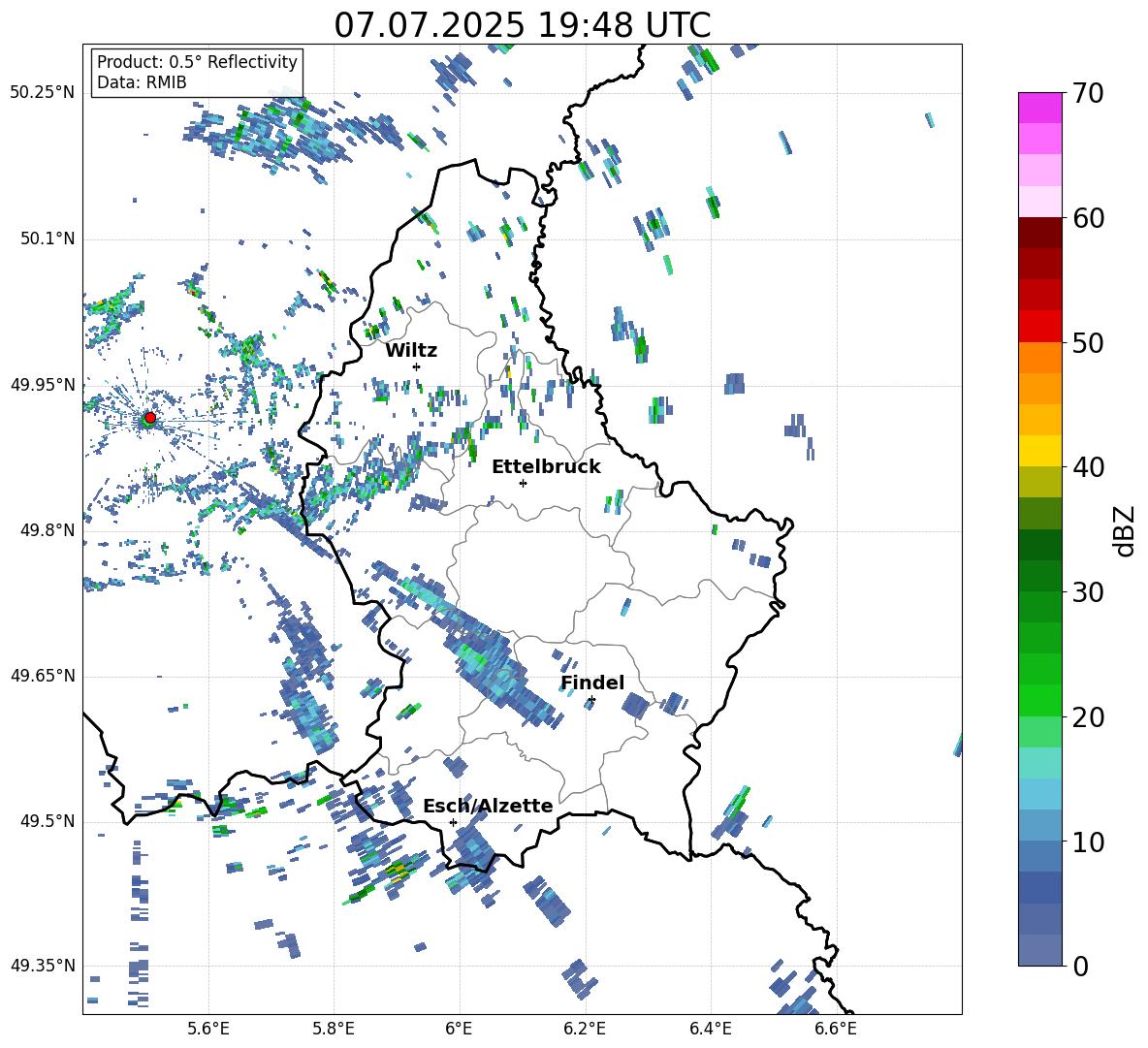Click the 70 tick label on colorbar
The image size is (1148, 1048).
(1087, 94)
